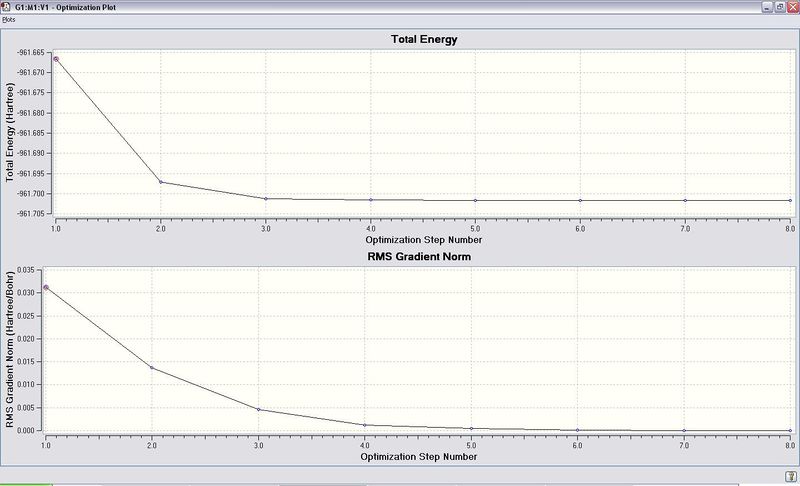
Task: Pick the step 3 data point on the Total Energy plot
Action: pos(266,198)
